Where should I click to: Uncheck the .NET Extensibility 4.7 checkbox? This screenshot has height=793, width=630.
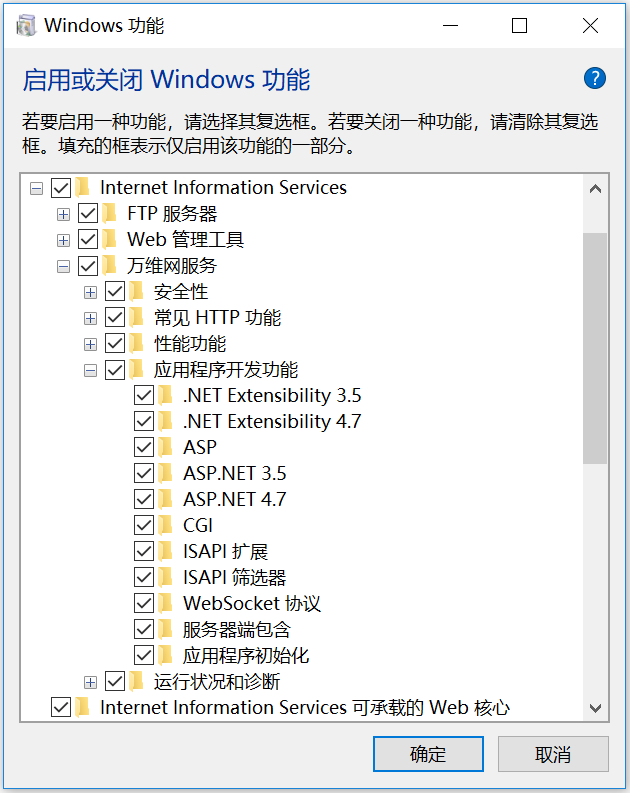coord(144,421)
